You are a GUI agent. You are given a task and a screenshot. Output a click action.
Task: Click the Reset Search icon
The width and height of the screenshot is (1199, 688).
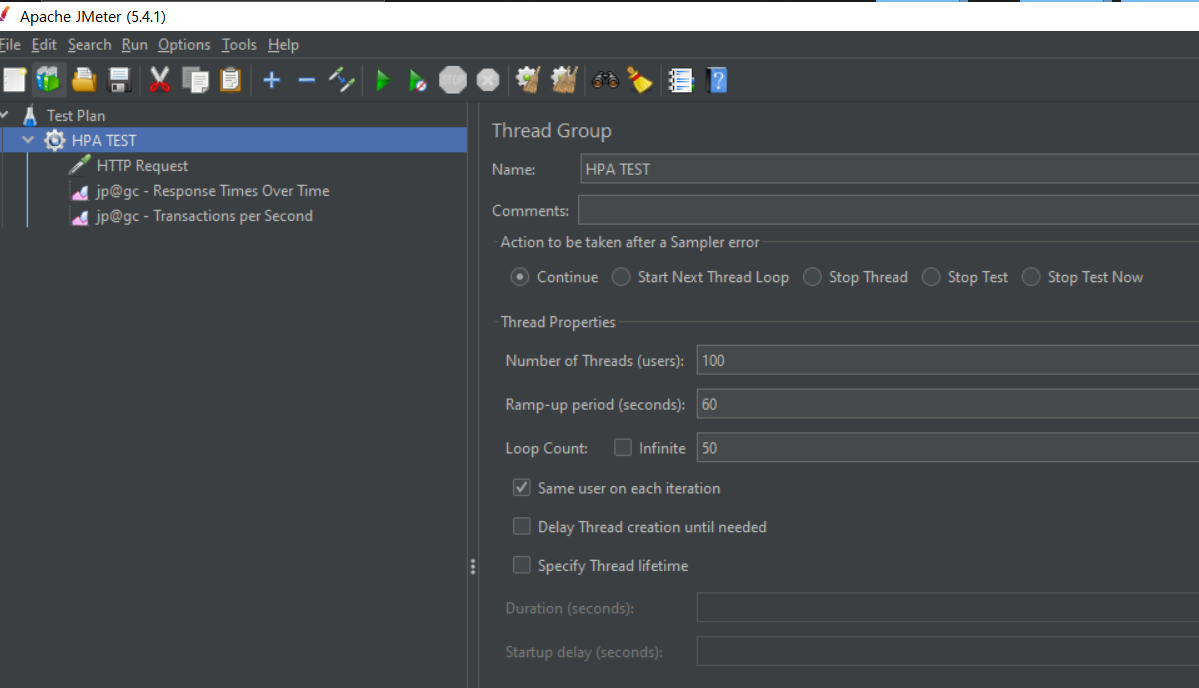640,80
